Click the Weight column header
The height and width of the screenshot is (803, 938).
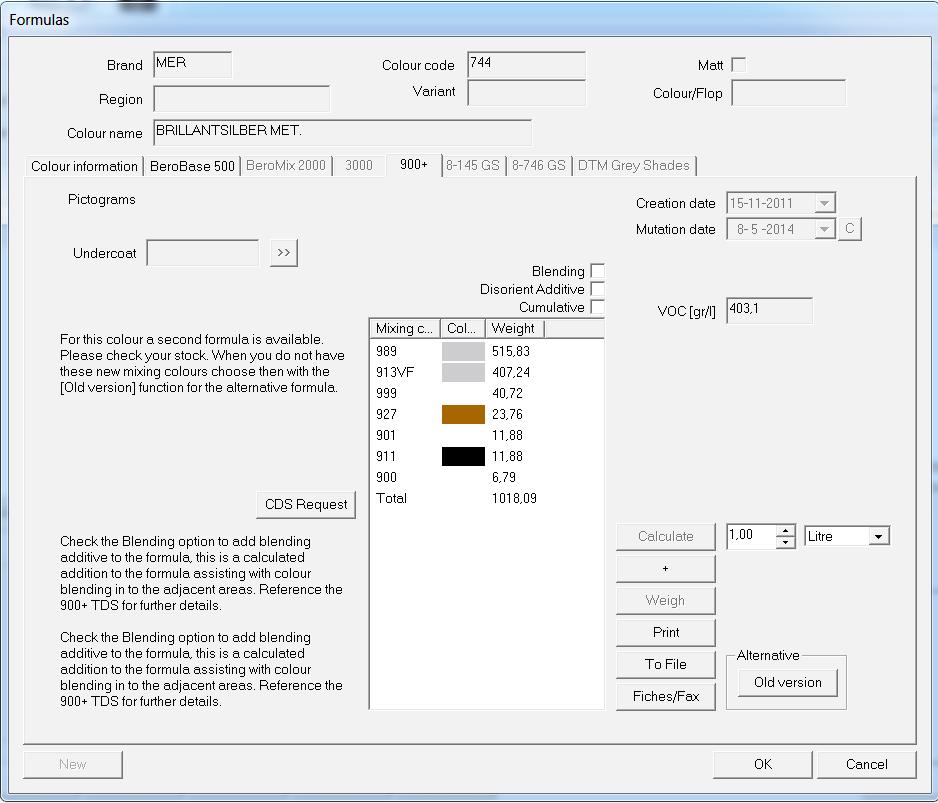(x=514, y=328)
